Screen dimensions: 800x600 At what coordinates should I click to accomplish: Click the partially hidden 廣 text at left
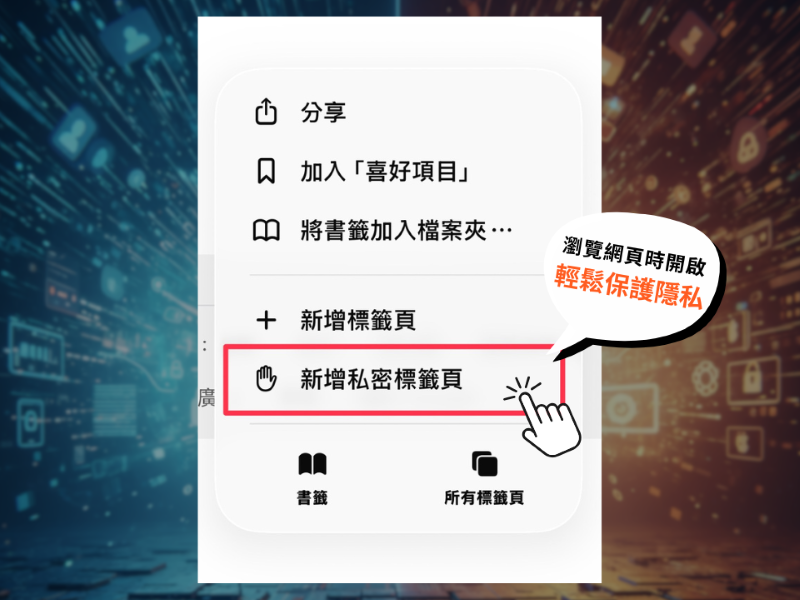[206, 397]
